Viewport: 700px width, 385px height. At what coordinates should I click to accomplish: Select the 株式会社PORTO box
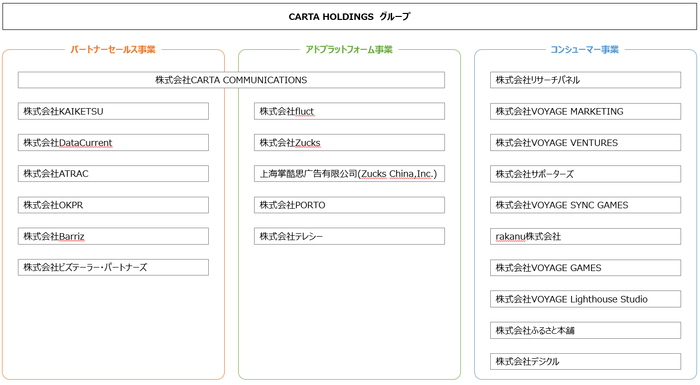point(350,205)
